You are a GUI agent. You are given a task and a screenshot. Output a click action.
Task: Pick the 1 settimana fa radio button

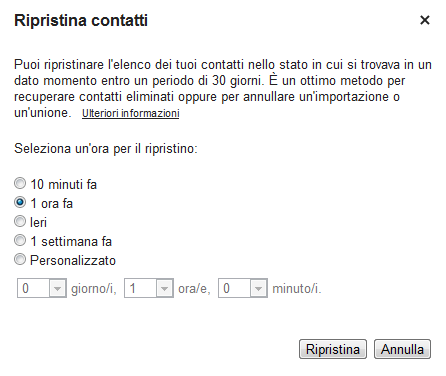pos(20,240)
